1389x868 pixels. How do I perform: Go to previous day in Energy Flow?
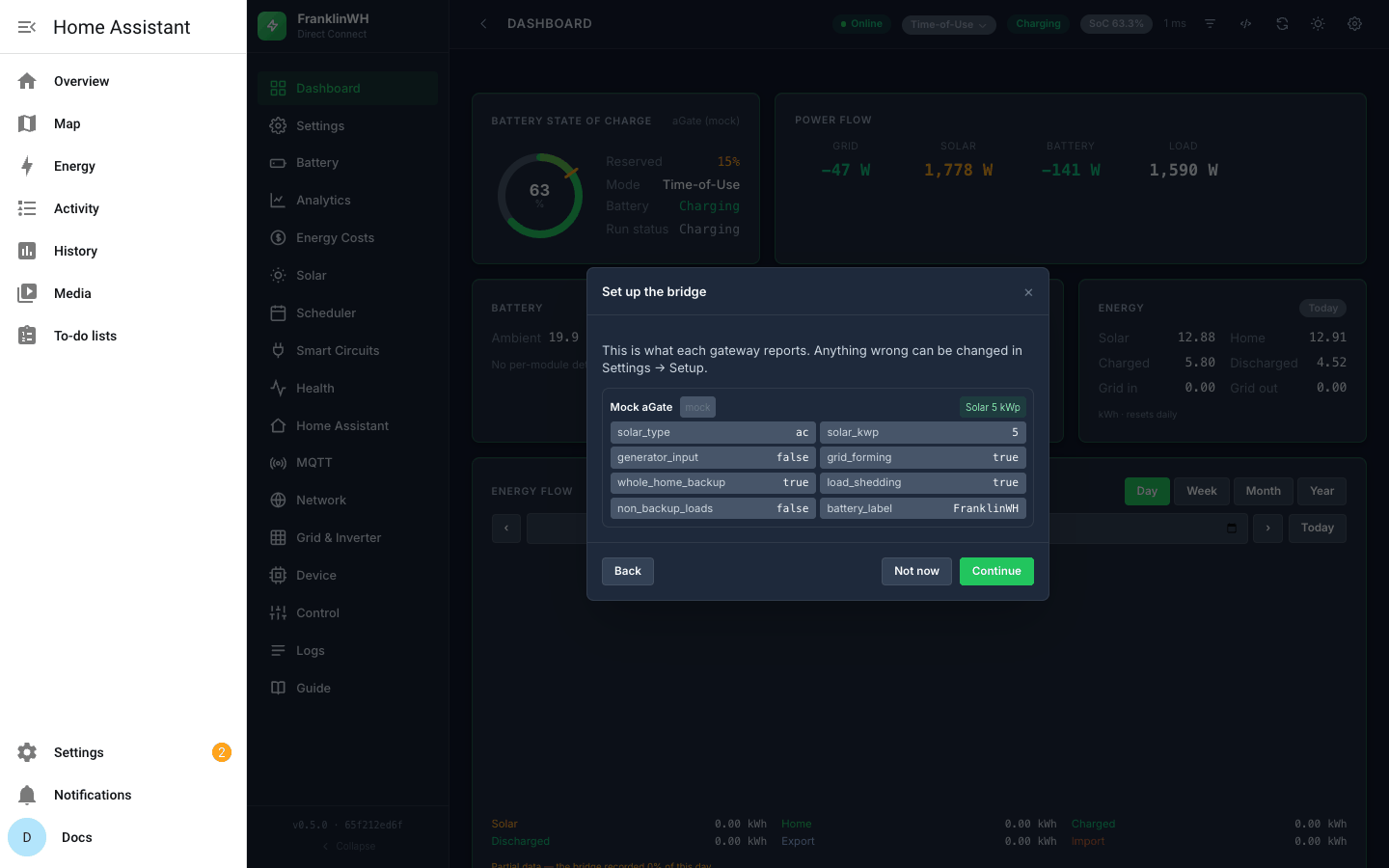point(506,528)
